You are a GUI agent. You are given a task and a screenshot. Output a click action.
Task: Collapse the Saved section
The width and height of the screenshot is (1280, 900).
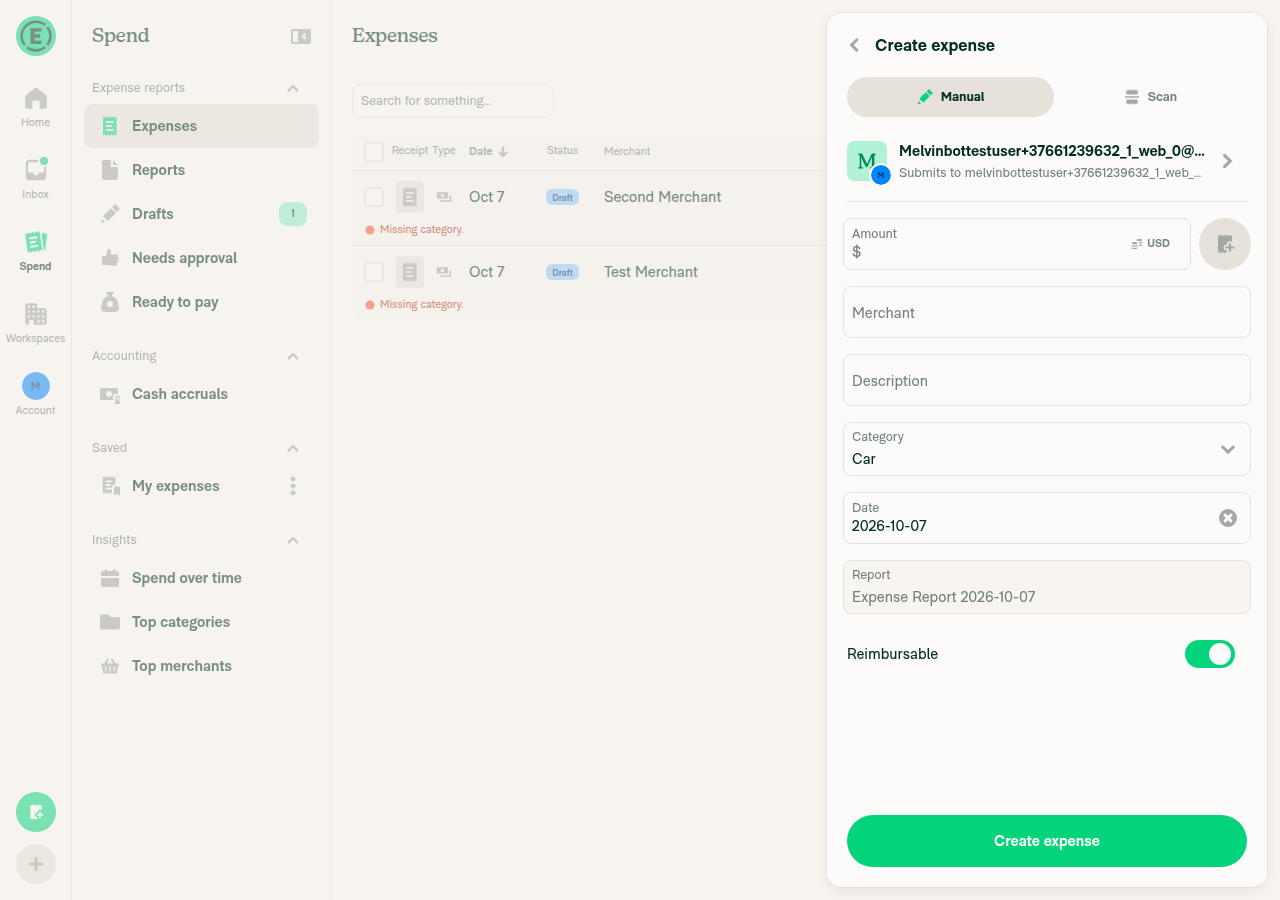click(293, 448)
